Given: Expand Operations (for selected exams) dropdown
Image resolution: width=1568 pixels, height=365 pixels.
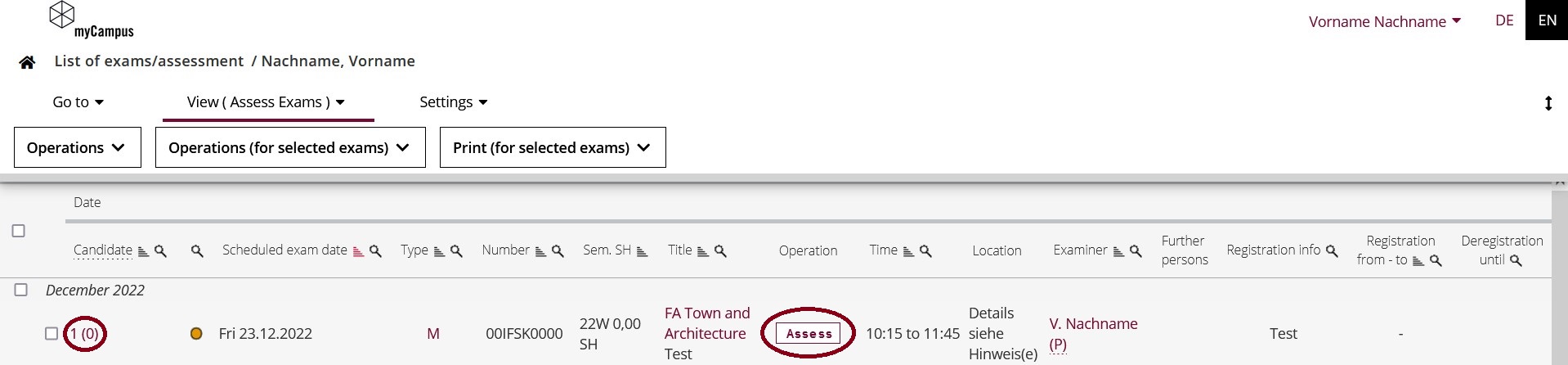Looking at the screenshot, I should point(290,147).
